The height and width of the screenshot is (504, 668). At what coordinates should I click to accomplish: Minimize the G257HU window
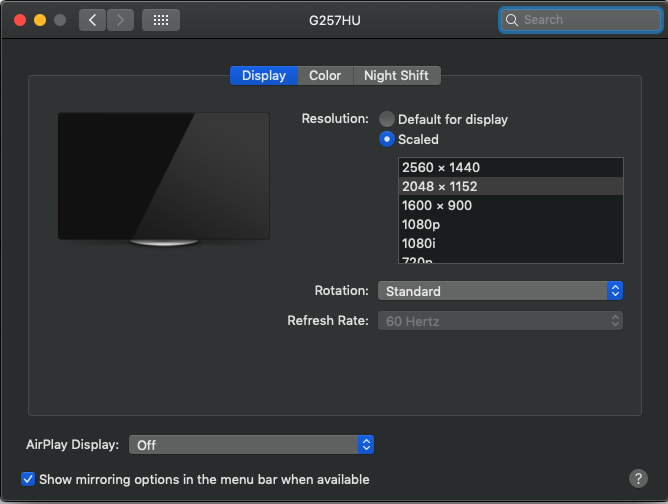point(40,20)
